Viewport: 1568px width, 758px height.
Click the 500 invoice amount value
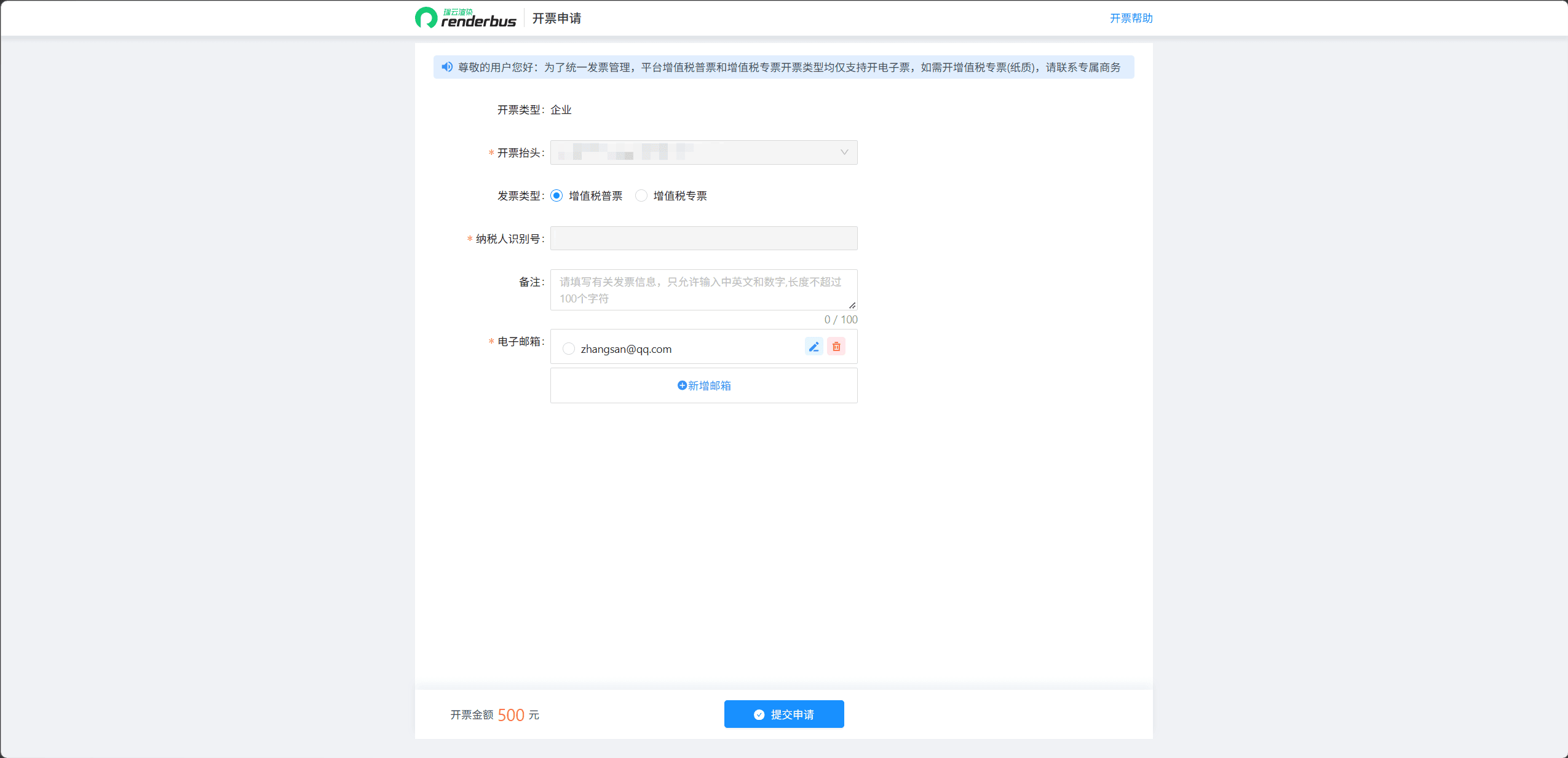click(511, 715)
